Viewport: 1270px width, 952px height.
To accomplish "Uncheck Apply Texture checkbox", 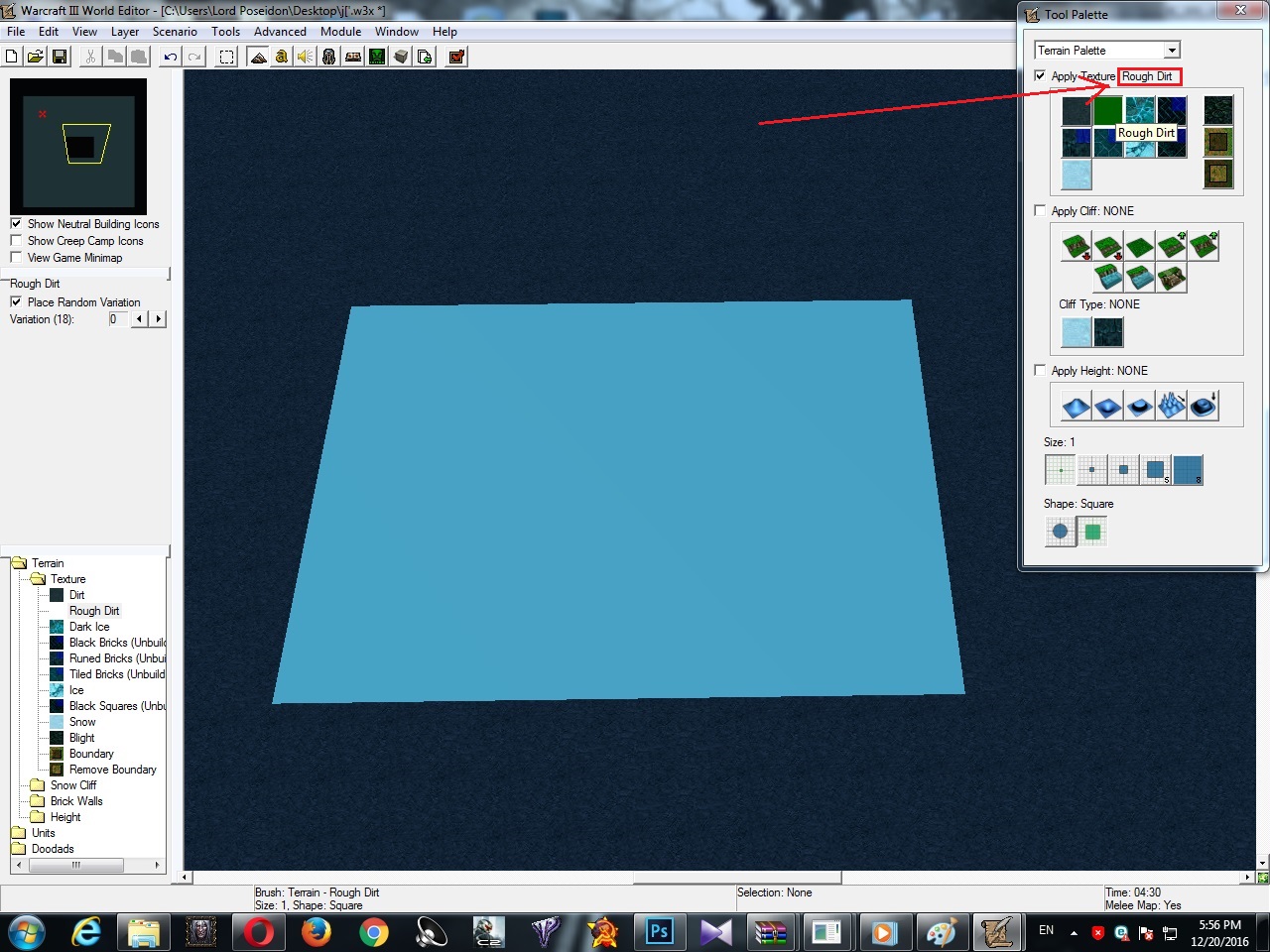I will coord(1040,75).
